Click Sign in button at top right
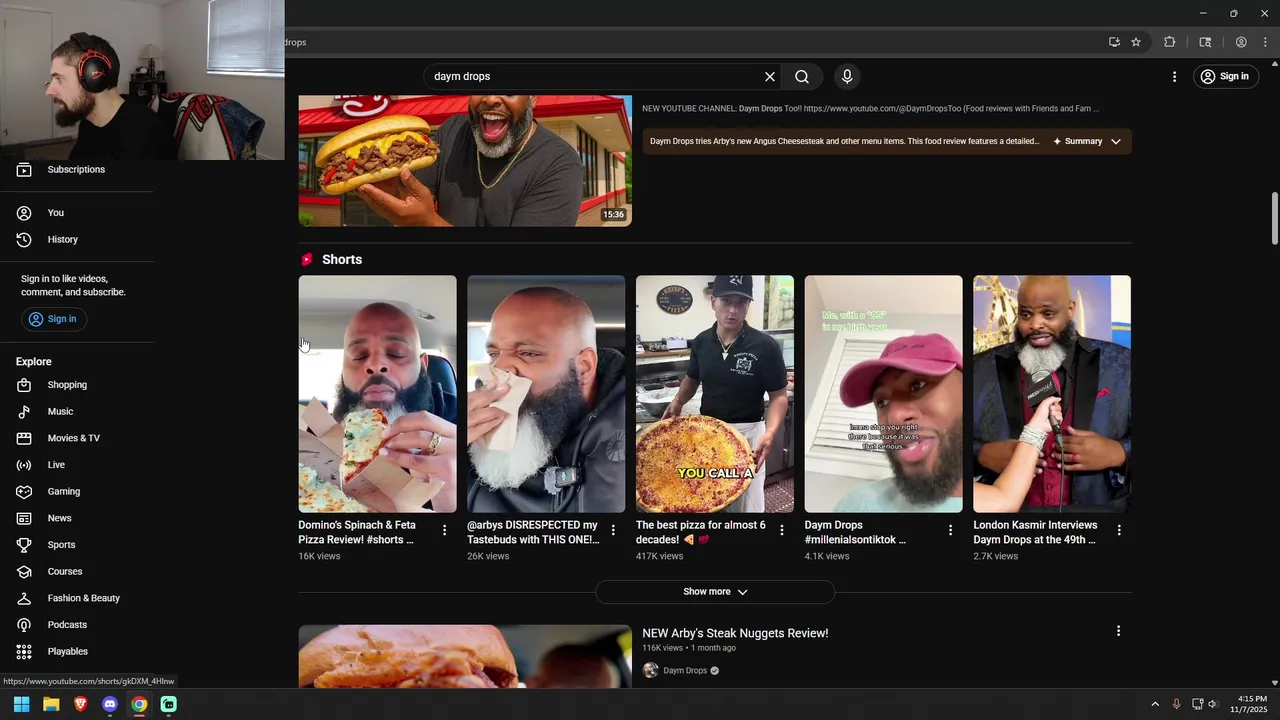The width and height of the screenshot is (1280, 720). (1224, 76)
